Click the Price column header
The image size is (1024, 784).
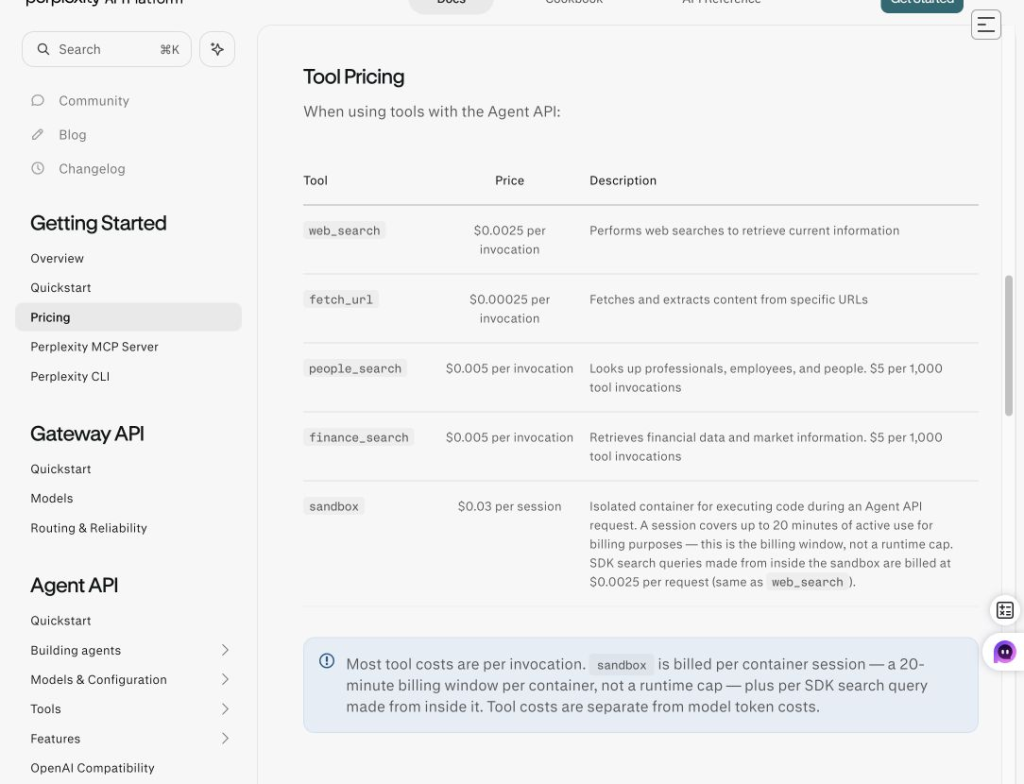[509, 180]
